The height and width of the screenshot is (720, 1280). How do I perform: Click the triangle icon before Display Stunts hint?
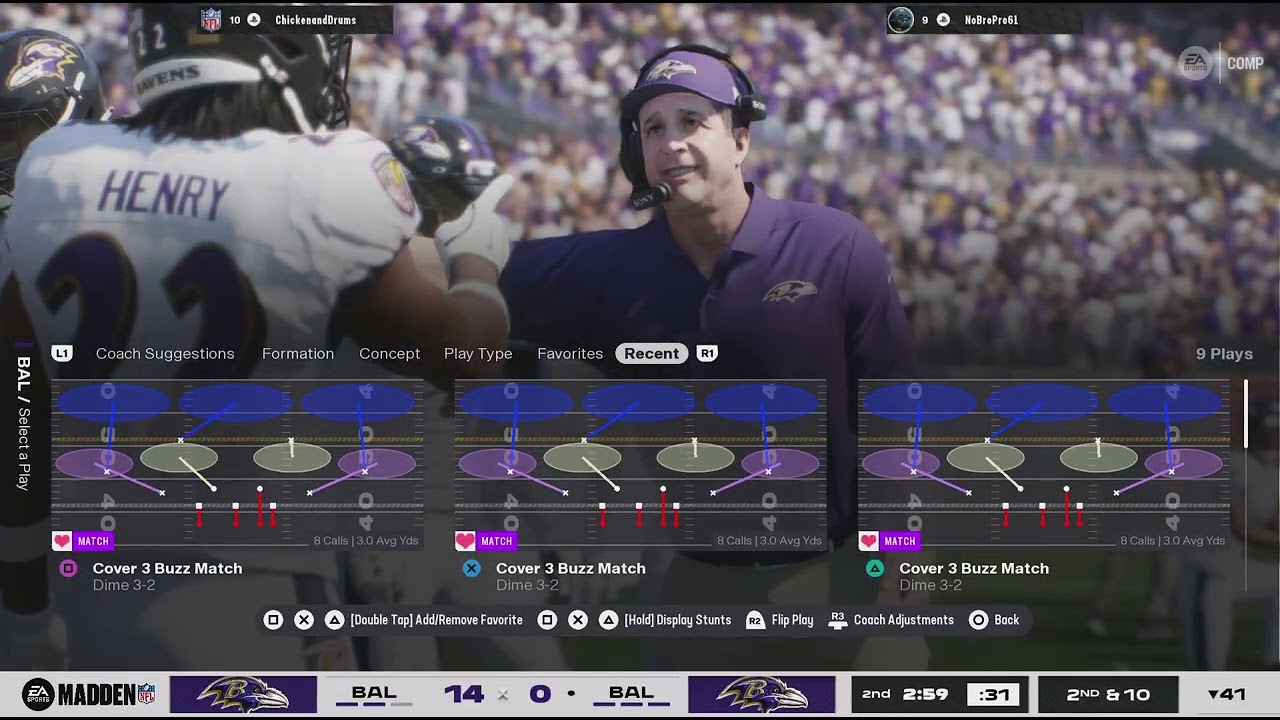[608, 620]
